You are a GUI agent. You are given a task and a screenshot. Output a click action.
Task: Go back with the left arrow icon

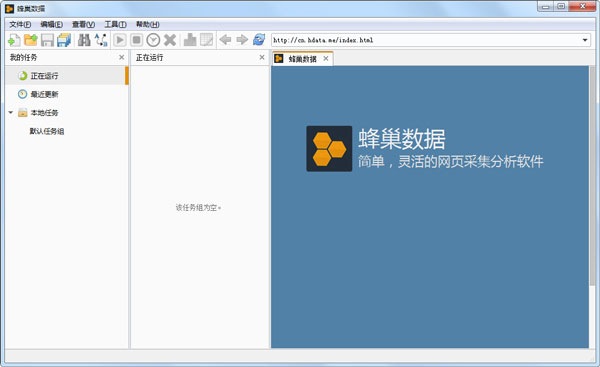(225, 40)
